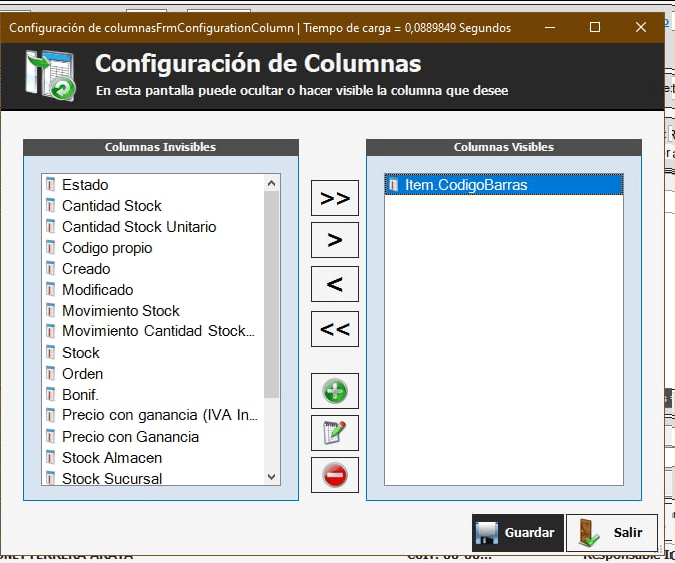The height and width of the screenshot is (563, 675).
Task: Click the single > move right button
Action: pos(335,240)
